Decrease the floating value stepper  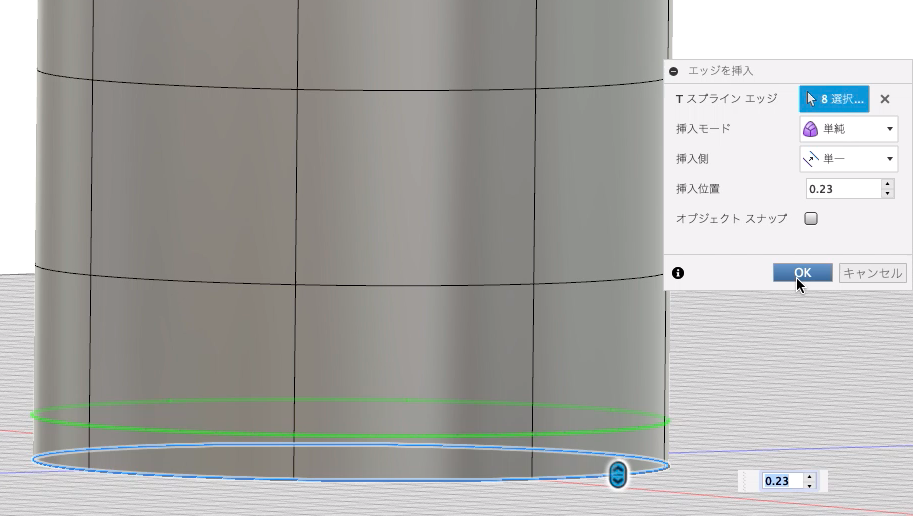point(809,485)
